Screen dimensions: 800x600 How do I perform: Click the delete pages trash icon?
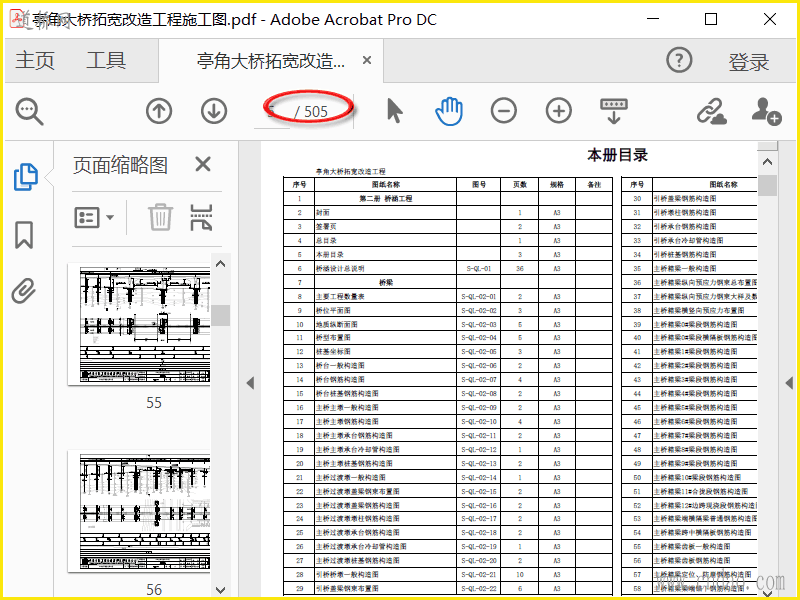point(161,217)
